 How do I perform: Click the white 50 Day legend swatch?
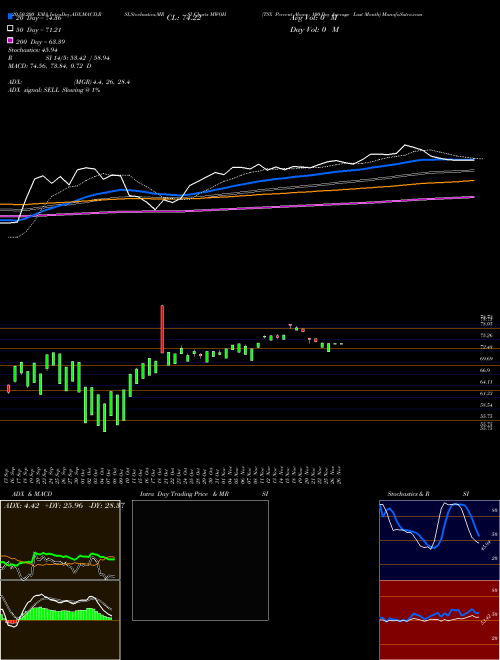pos(10,29)
